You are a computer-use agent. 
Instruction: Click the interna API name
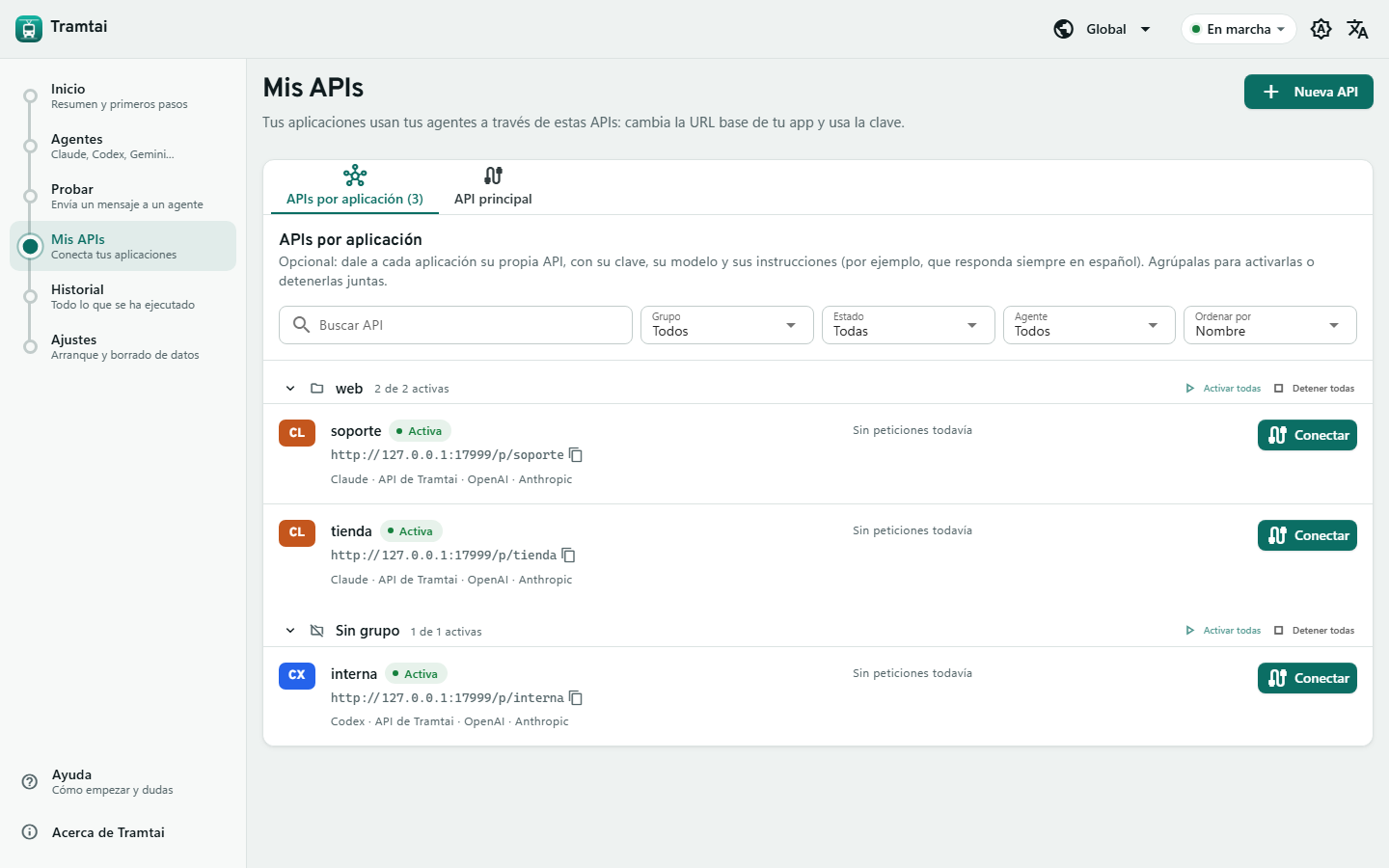coord(354,674)
